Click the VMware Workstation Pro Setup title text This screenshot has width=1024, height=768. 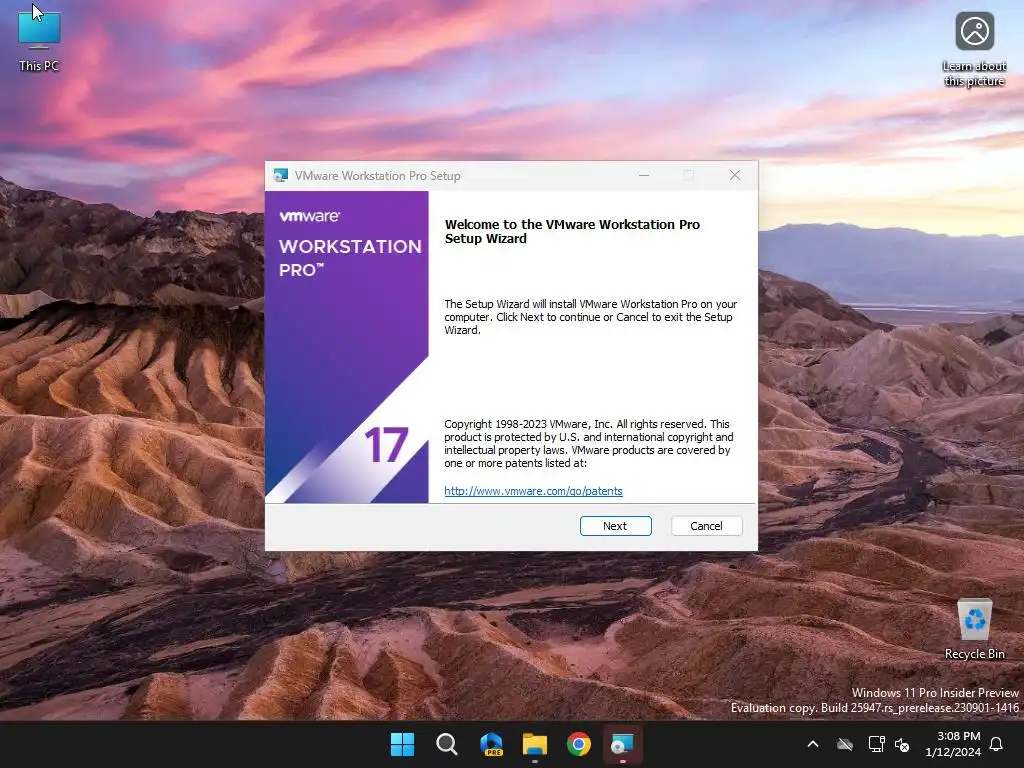[x=377, y=176]
